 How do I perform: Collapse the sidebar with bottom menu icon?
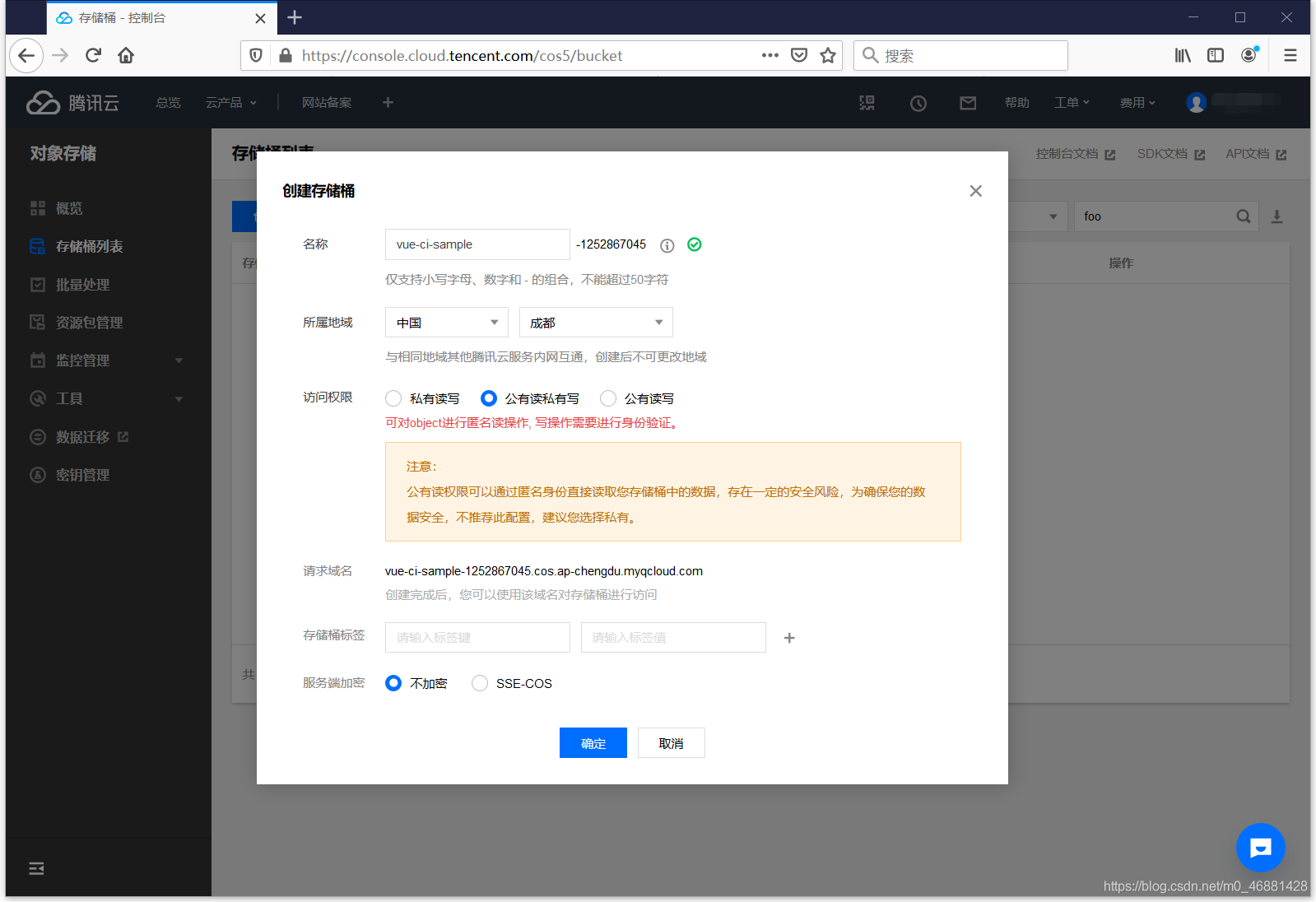36,868
